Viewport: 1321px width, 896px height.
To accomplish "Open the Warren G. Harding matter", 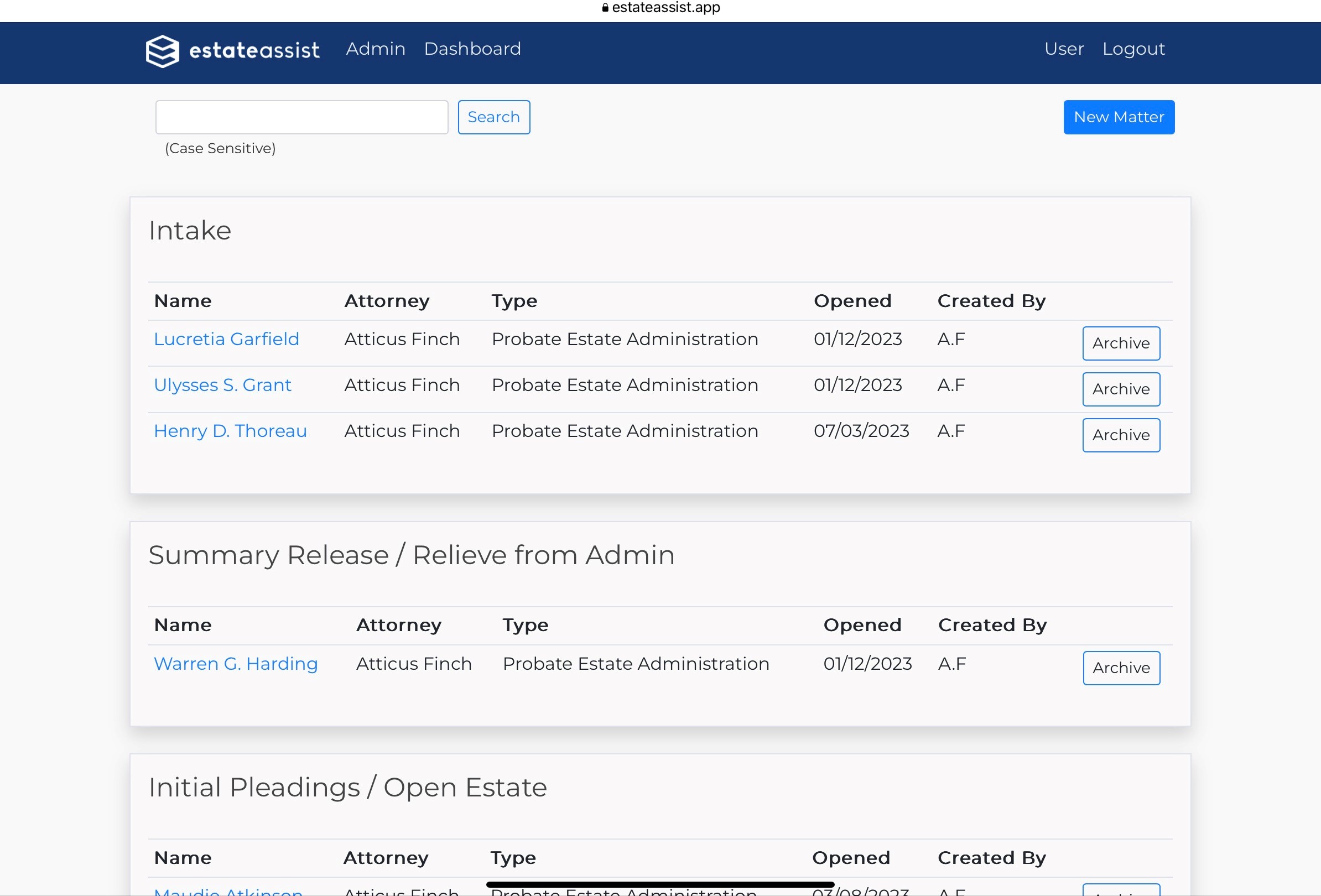I will [x=236, y=664].
